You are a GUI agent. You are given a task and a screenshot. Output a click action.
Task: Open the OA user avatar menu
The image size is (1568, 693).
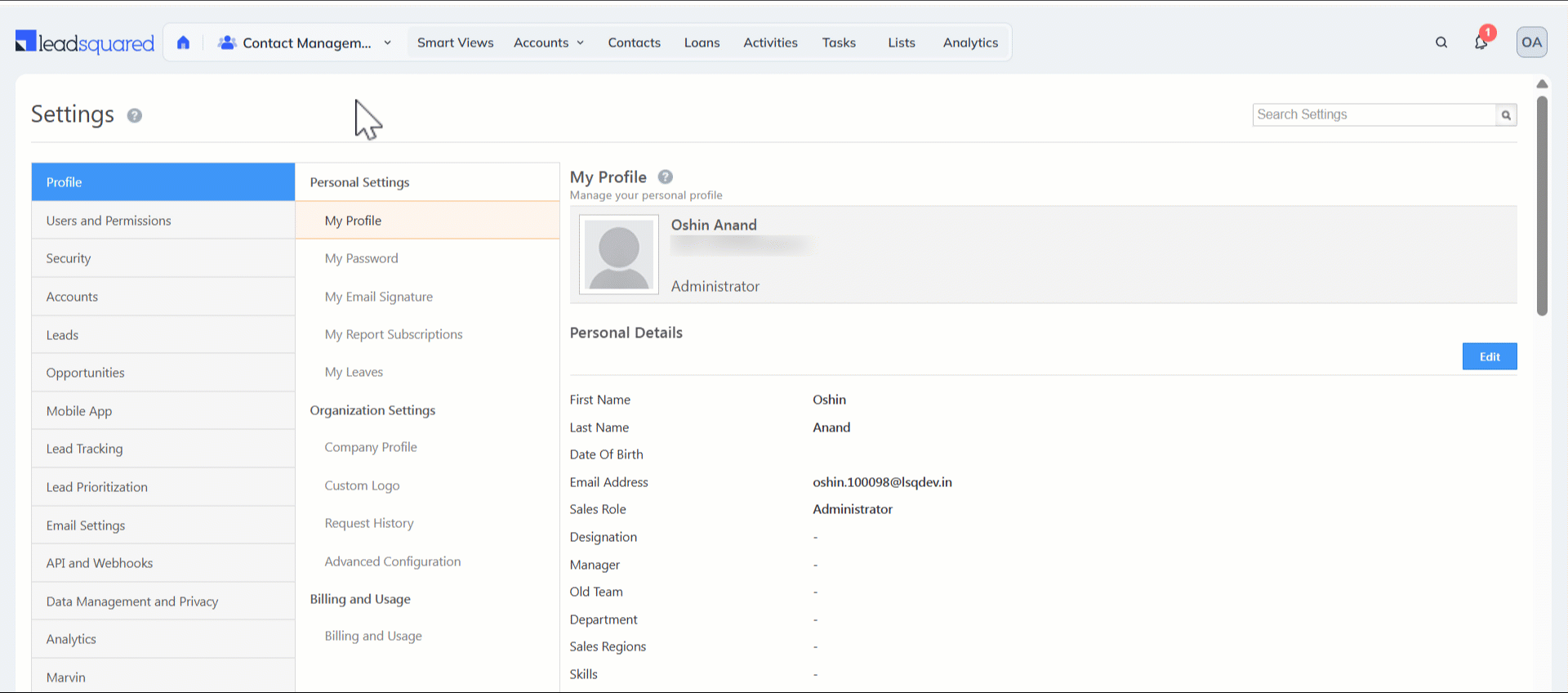(x=1531, y=42)
